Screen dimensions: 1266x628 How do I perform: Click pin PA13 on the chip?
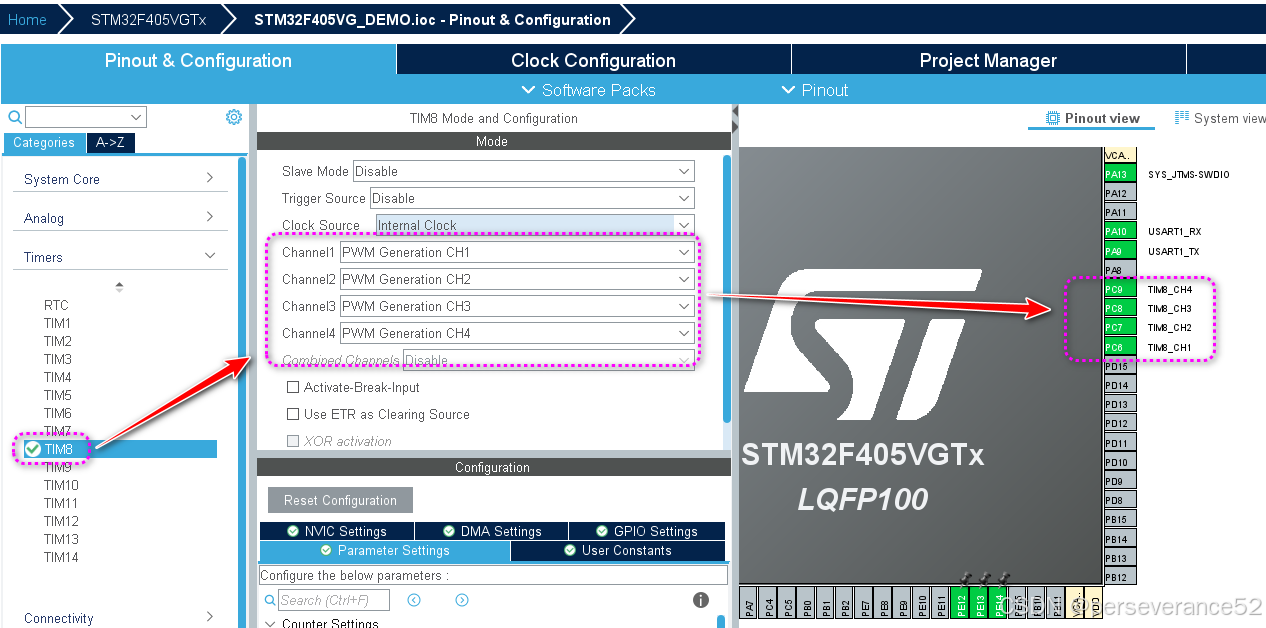[x=1120, y=174]
